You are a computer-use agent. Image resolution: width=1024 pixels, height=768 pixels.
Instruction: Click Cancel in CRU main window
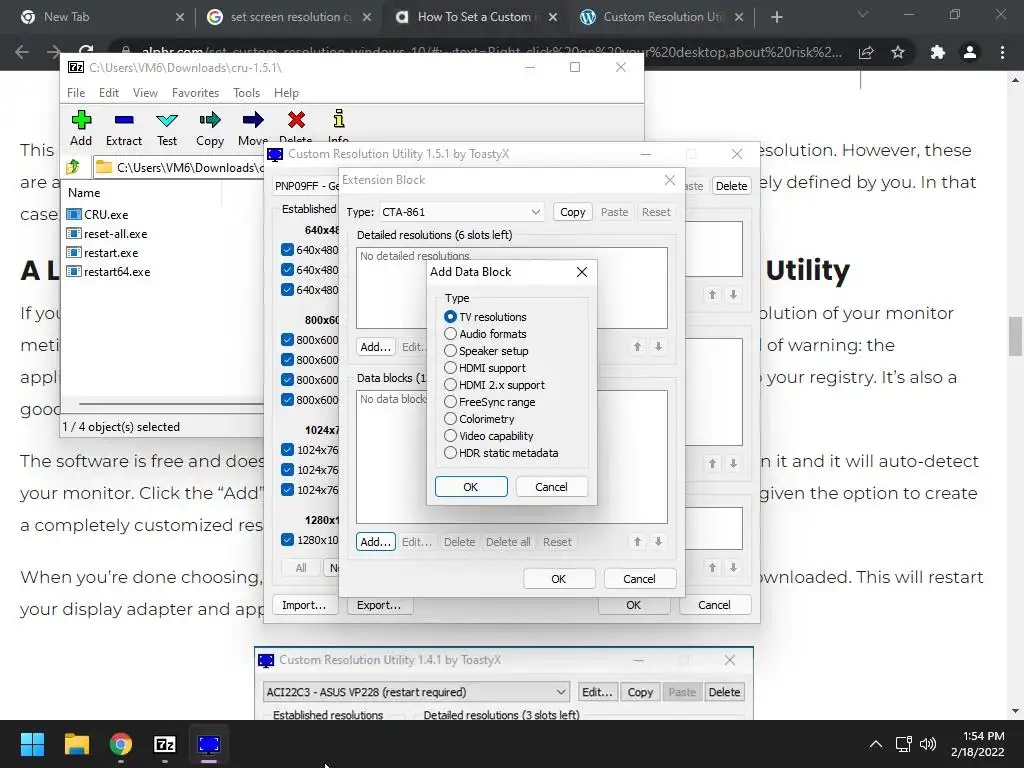pyautogui.click(x=714, y=605)
